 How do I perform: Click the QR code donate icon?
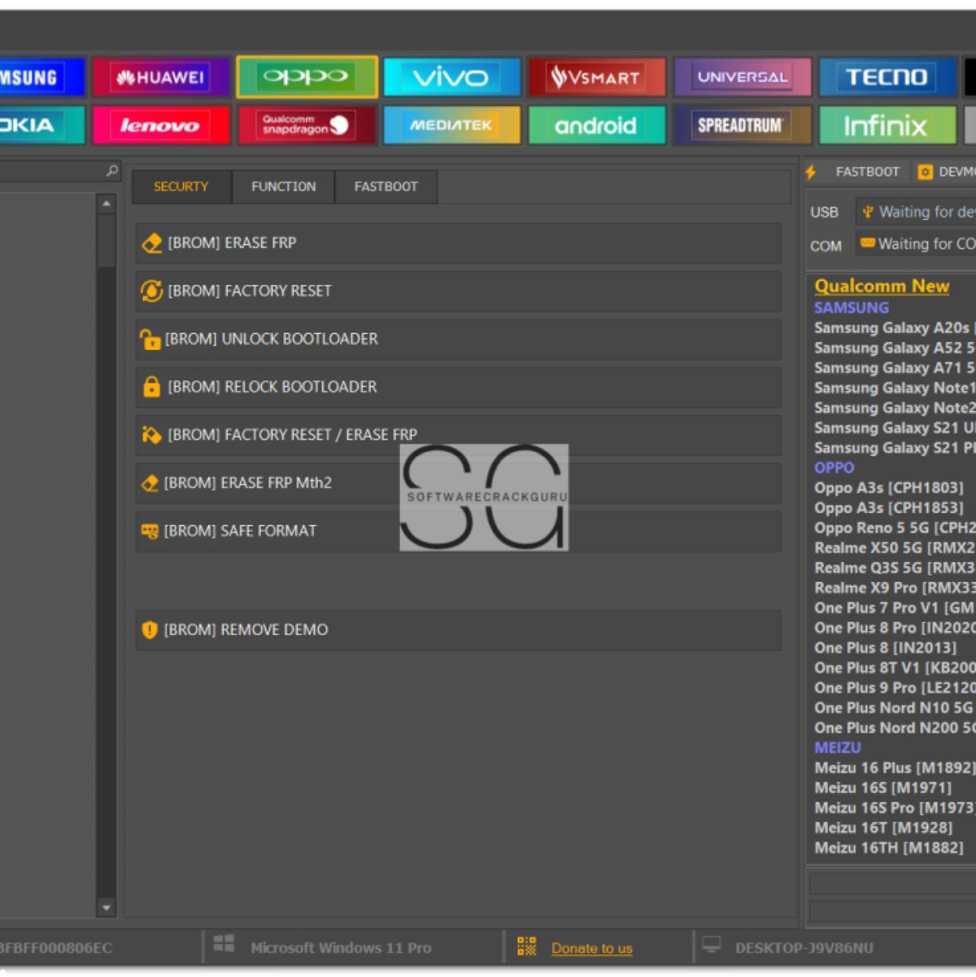(527, 946)
